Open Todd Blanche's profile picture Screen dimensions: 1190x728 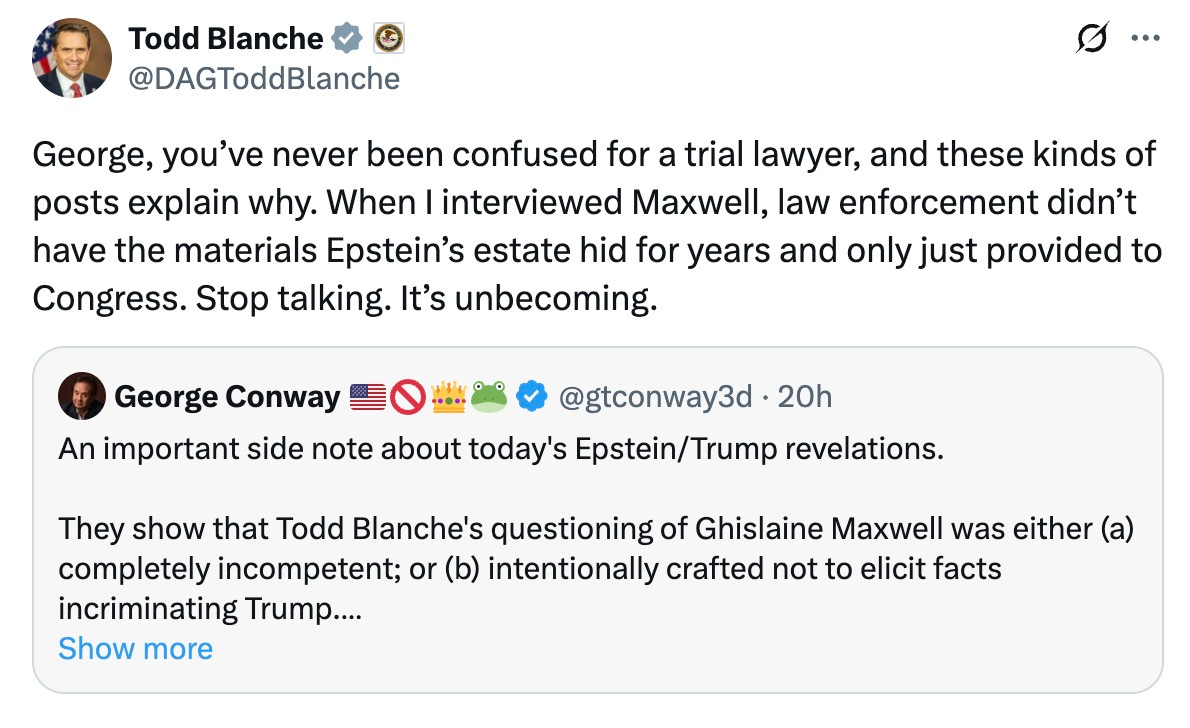click(x=71, y=55)
